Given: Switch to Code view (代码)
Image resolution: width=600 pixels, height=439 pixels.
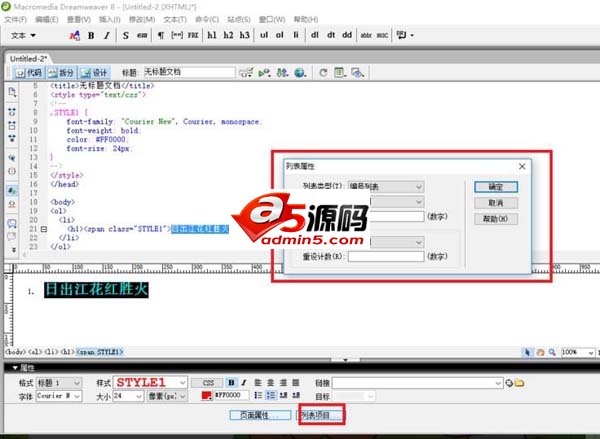Looking at the screenshot, I should [x=29, y=73].
